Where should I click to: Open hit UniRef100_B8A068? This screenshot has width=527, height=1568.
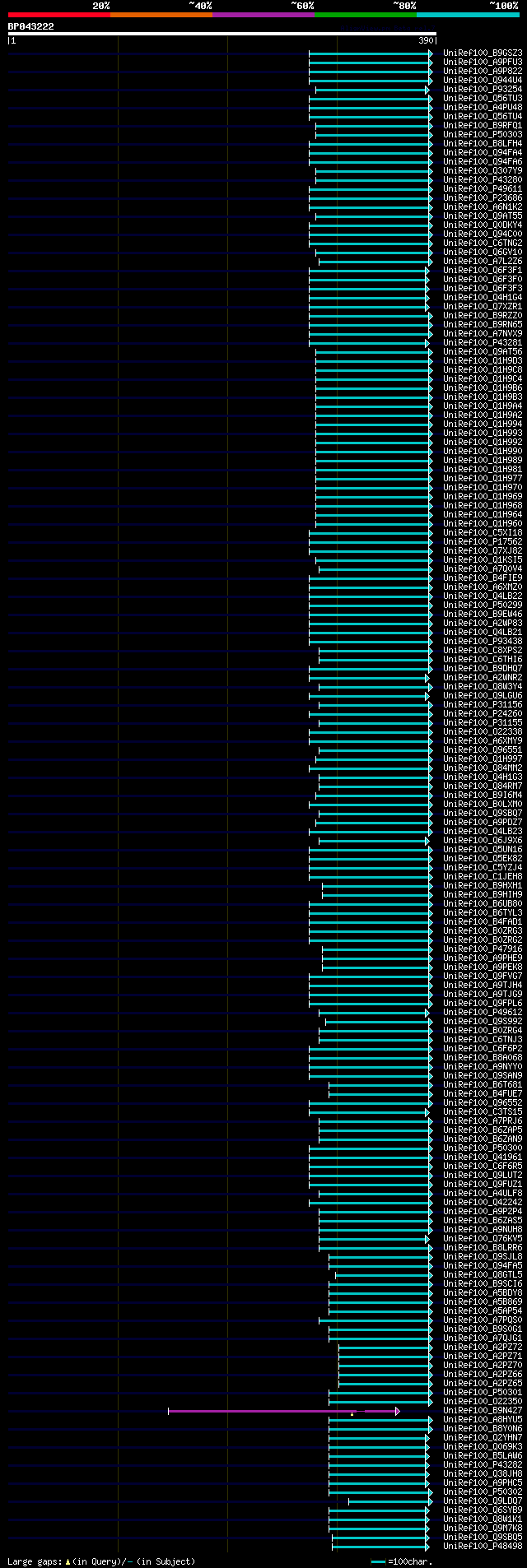pyautogui.click(x=483, y=1058)
